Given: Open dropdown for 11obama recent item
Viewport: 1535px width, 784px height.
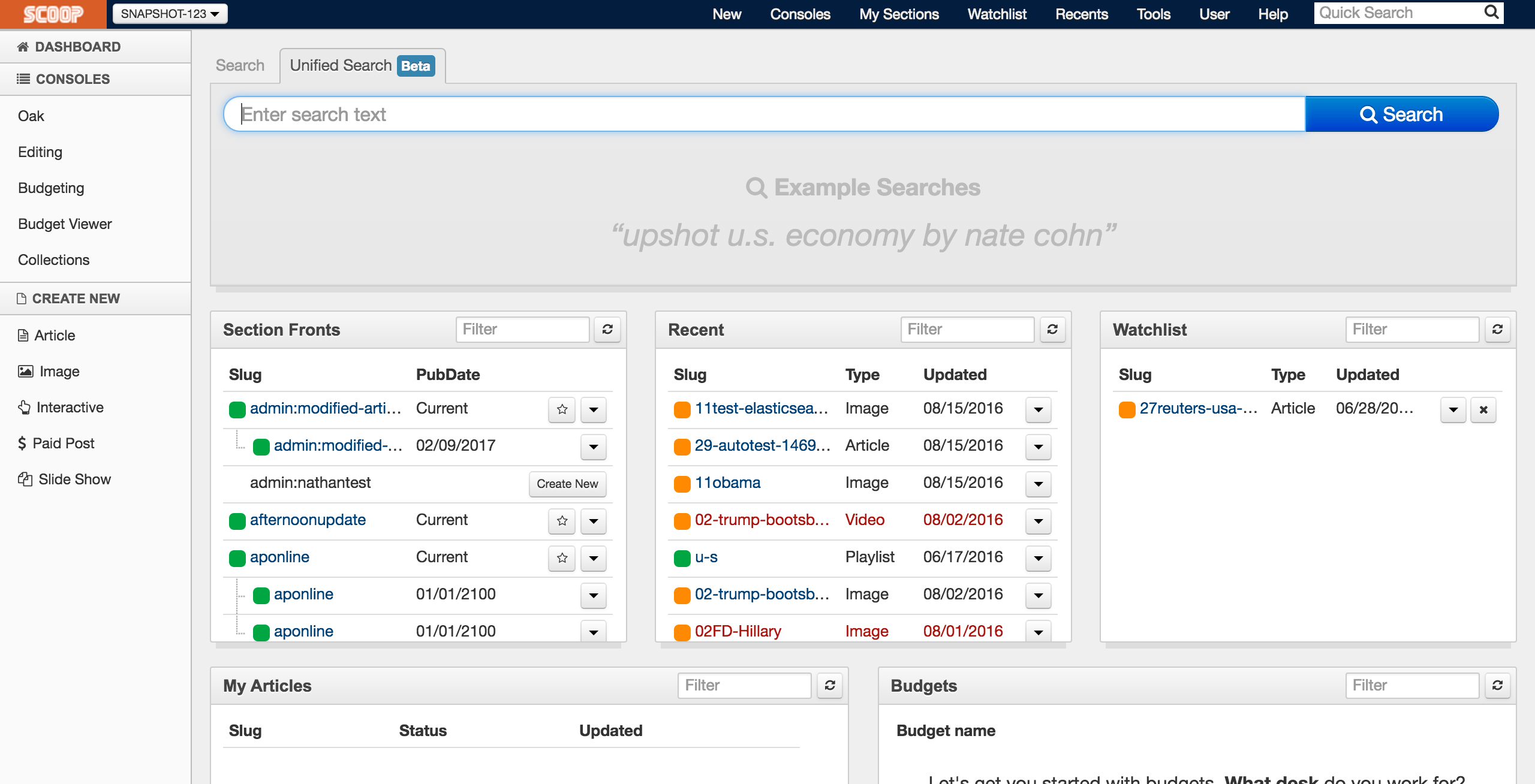Looking at the screenshot, I should (x=1038, y=484).
